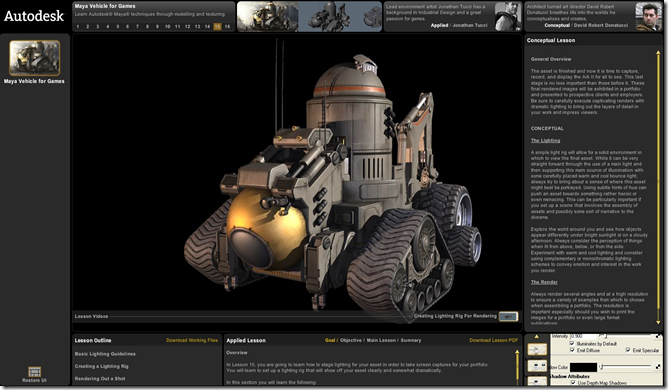
Task: Click Applied / Jonathan Tucci label
Action: pos(459,25)
